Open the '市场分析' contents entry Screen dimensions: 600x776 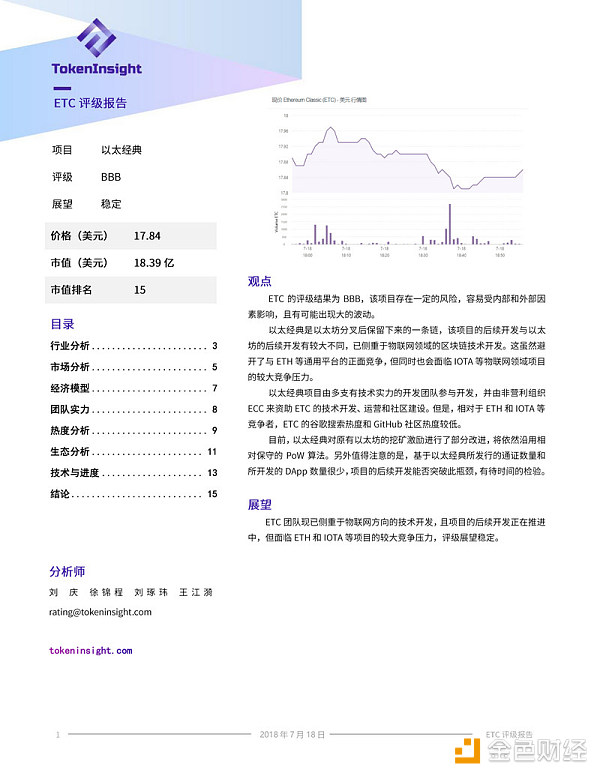tap(134, 367)
